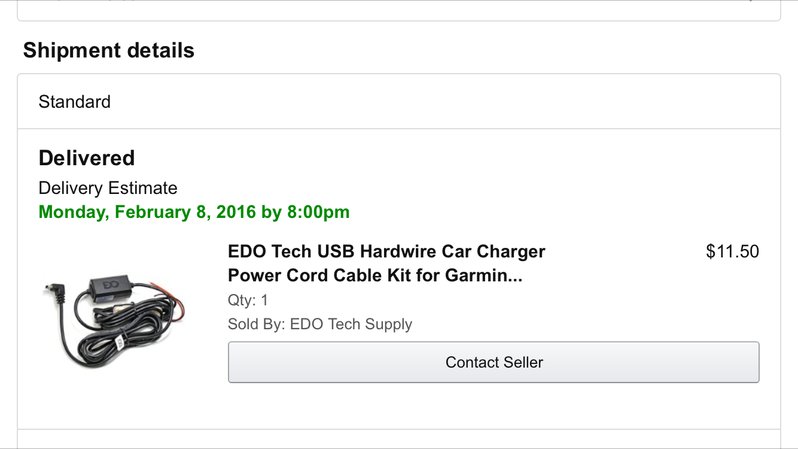The width and height of the screenshot is (798, 449).
Task: Select the Standard shipping method row
Action: (399, 102)
